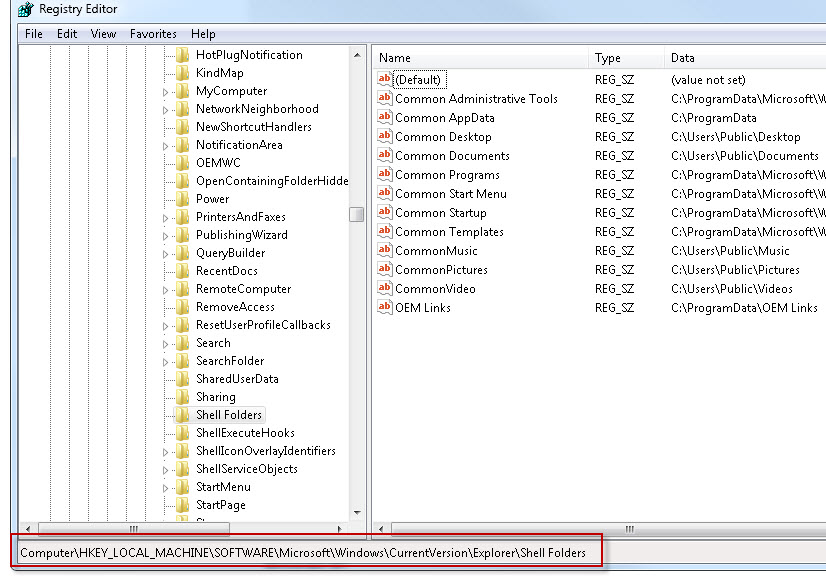Expand the ShellServiceObjects key
This screenshot has width=826, height=581.
pos(165,470)
